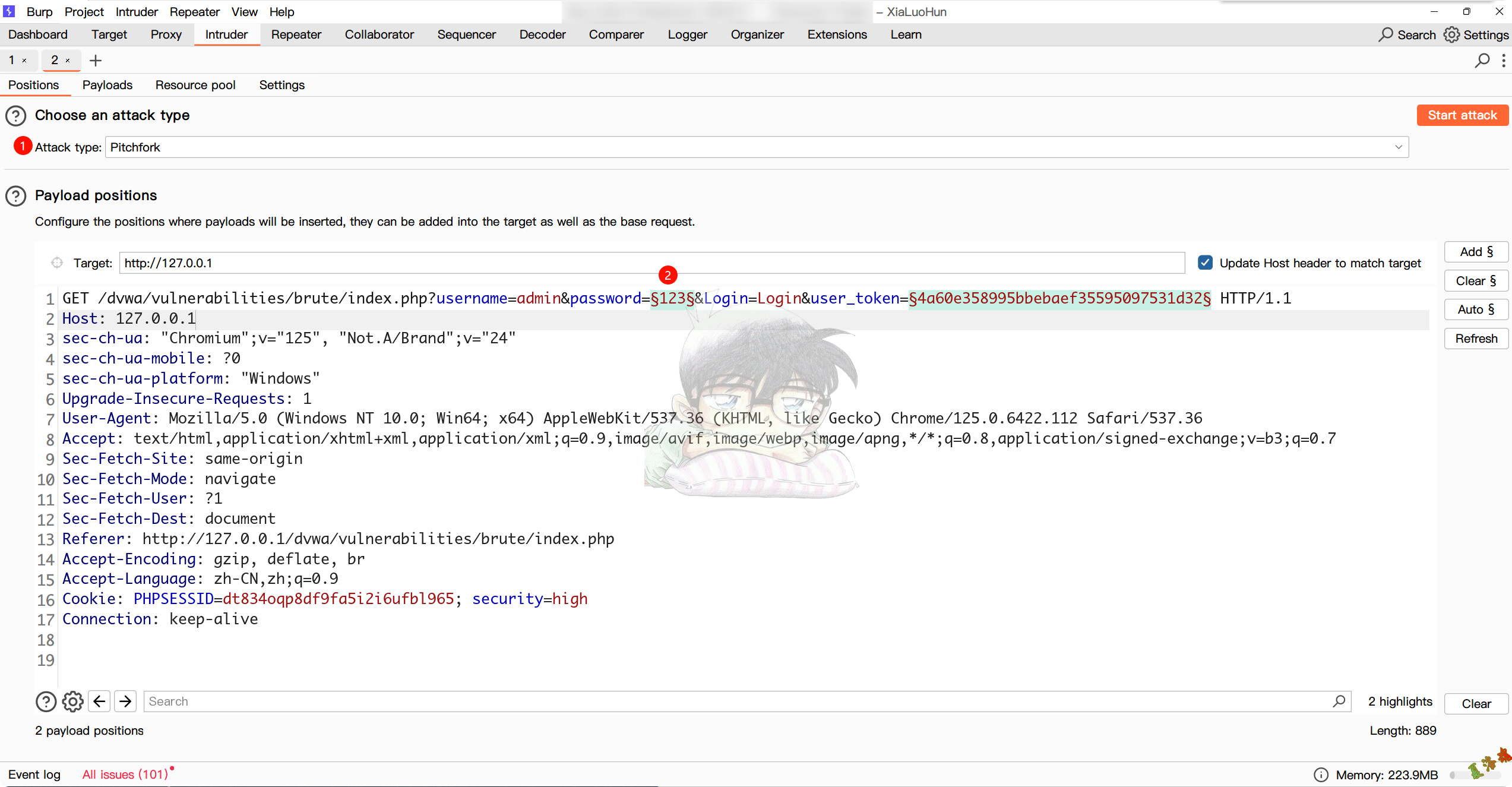Click the Clear § button
The width and height of the screenshot is (1512, 787).
[1476, 281]
